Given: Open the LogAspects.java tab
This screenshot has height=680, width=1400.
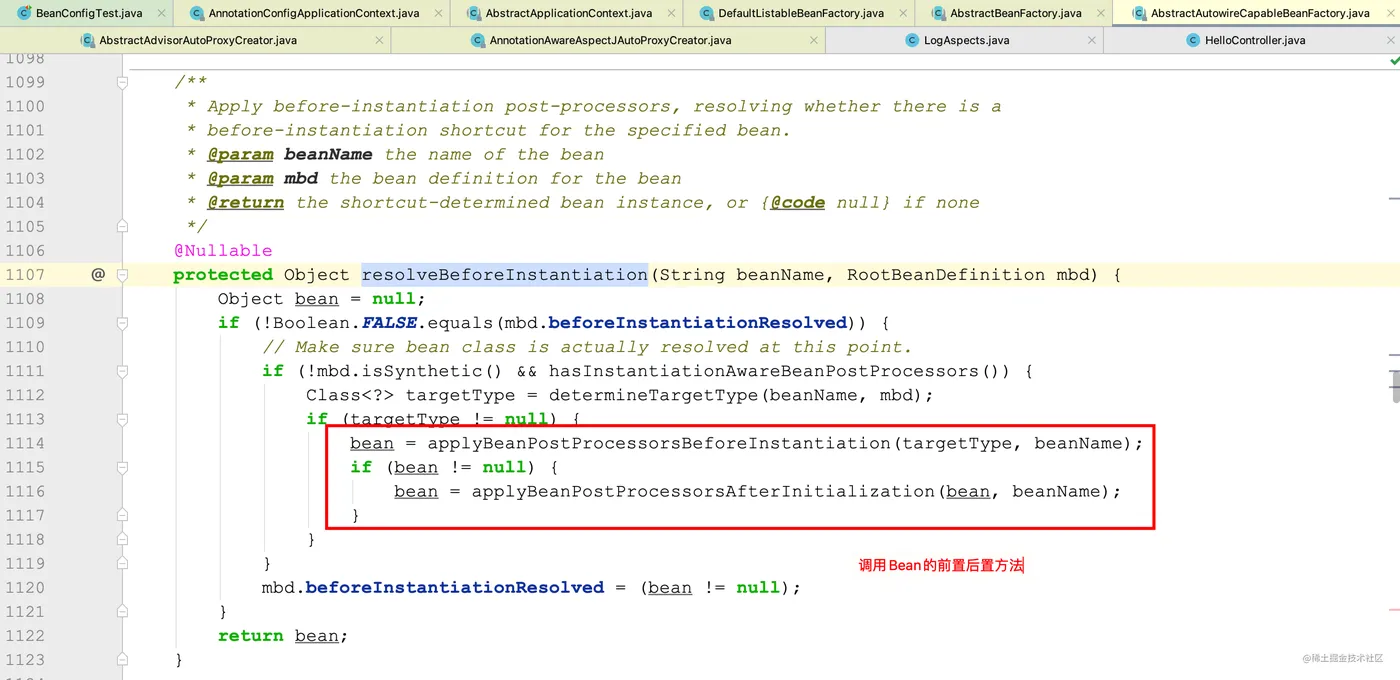Looking at the screenshot, I should [964, 41].
